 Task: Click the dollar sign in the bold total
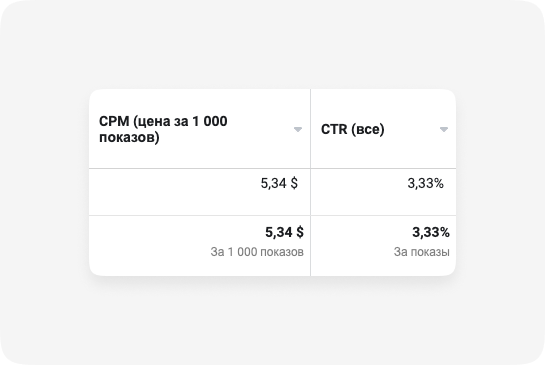(300, 232)
